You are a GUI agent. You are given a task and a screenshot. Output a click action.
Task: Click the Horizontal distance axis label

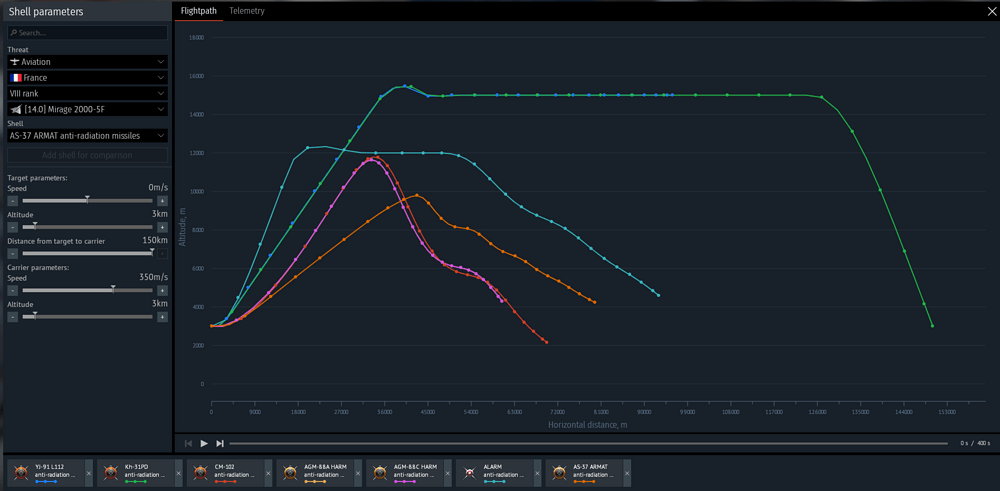pyautogui.click(x=587, y=425)
